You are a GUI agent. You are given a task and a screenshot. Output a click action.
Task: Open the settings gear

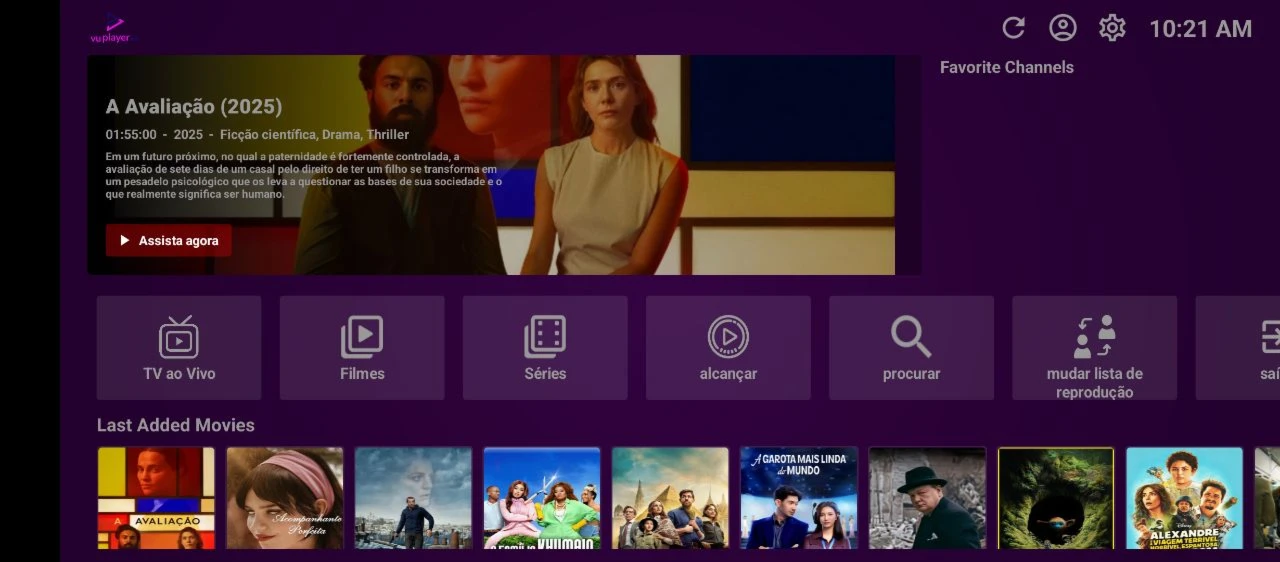(x=1112, y=28)
